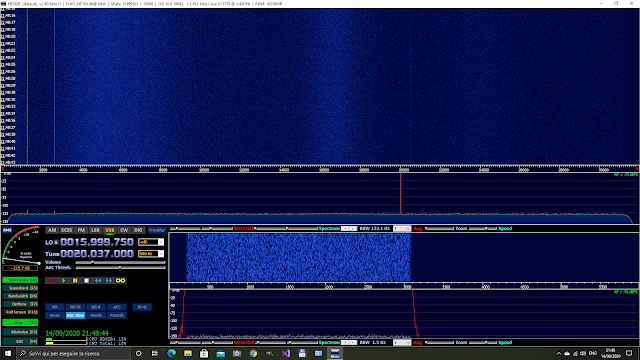This screenshot has width=640, height=360.
Task: Adjust the Volume slider
Action: point(120,262)
